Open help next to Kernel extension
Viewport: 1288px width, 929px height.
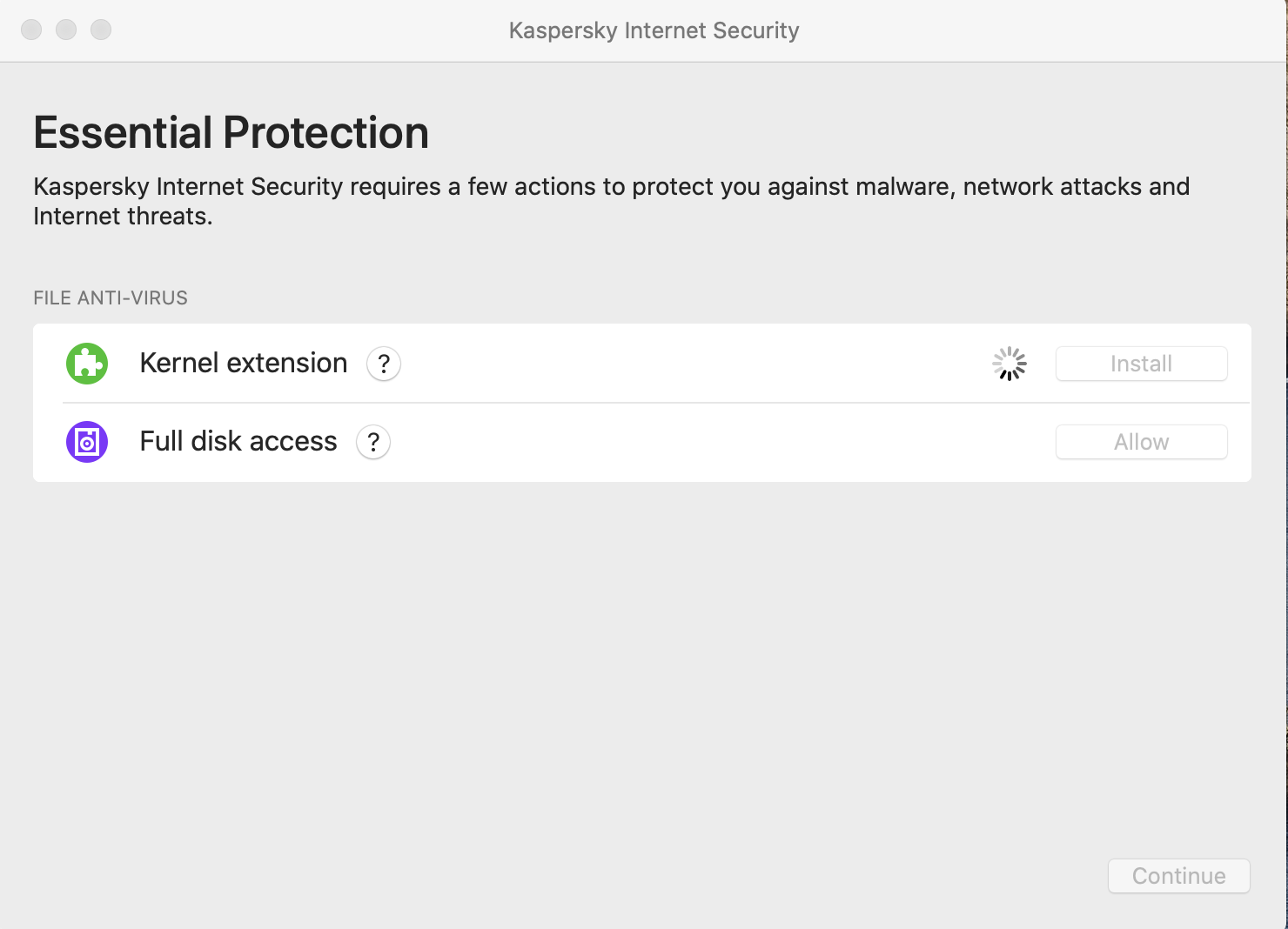[384, 364]
